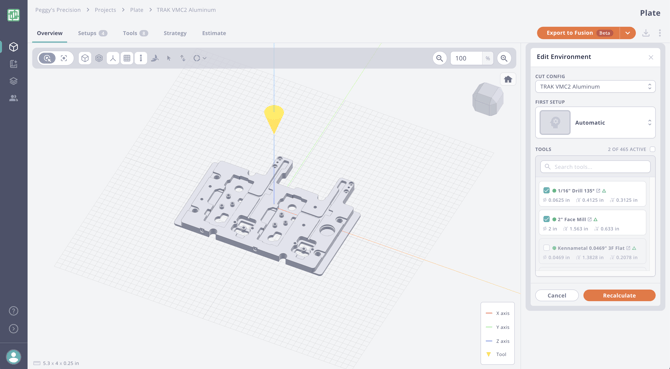Go to Plate breadcrumb link
This screenshot has height=369, width=670.
click(137, 10)
